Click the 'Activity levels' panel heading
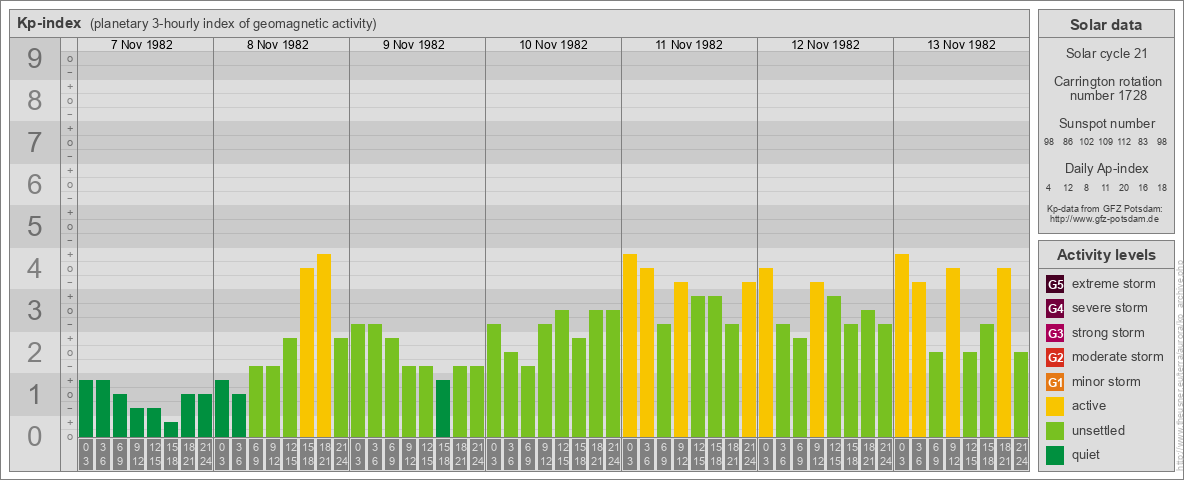1184x480 pixels. (x=1106, y=255)
